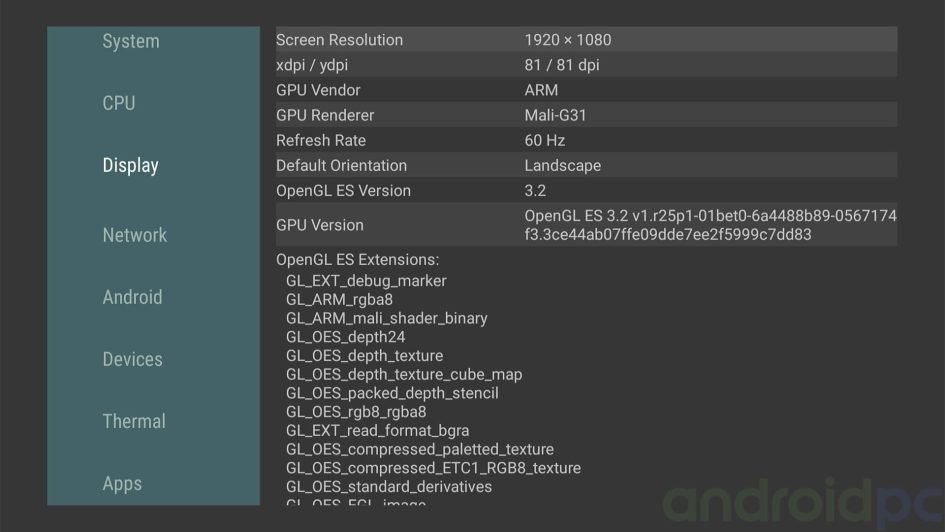Open the System section in sidebar

pyautogui.click(x=131, y=41)
